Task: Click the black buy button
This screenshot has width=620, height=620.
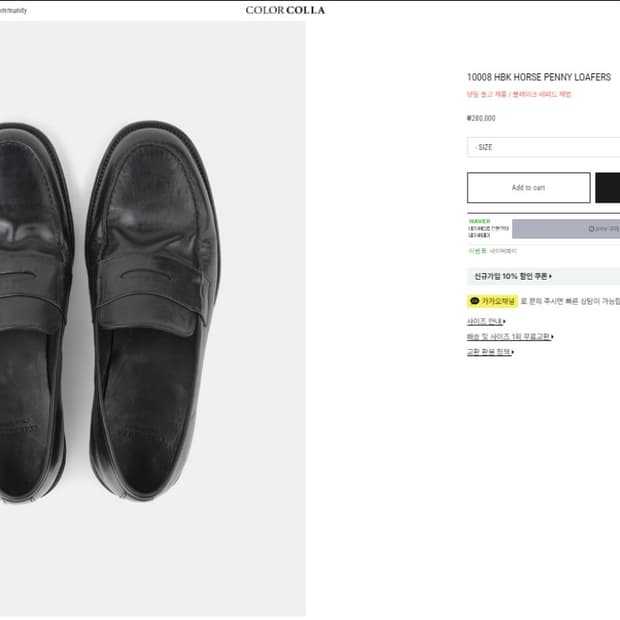Action: (607, 187)
